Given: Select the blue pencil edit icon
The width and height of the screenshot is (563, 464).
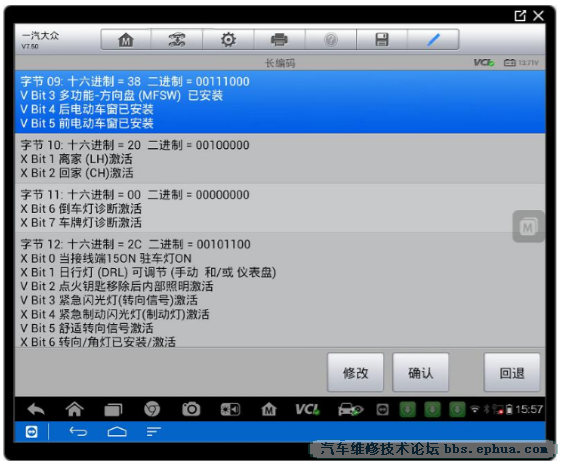Looking at the screenshot, I should point(433,40).
